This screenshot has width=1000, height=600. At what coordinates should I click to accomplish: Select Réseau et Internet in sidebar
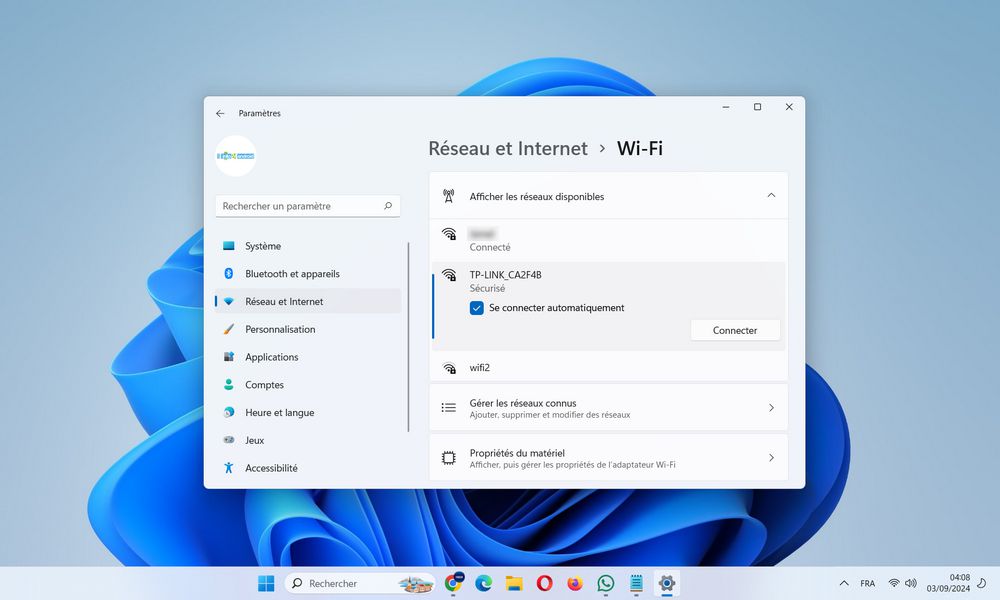pos(284,301)
